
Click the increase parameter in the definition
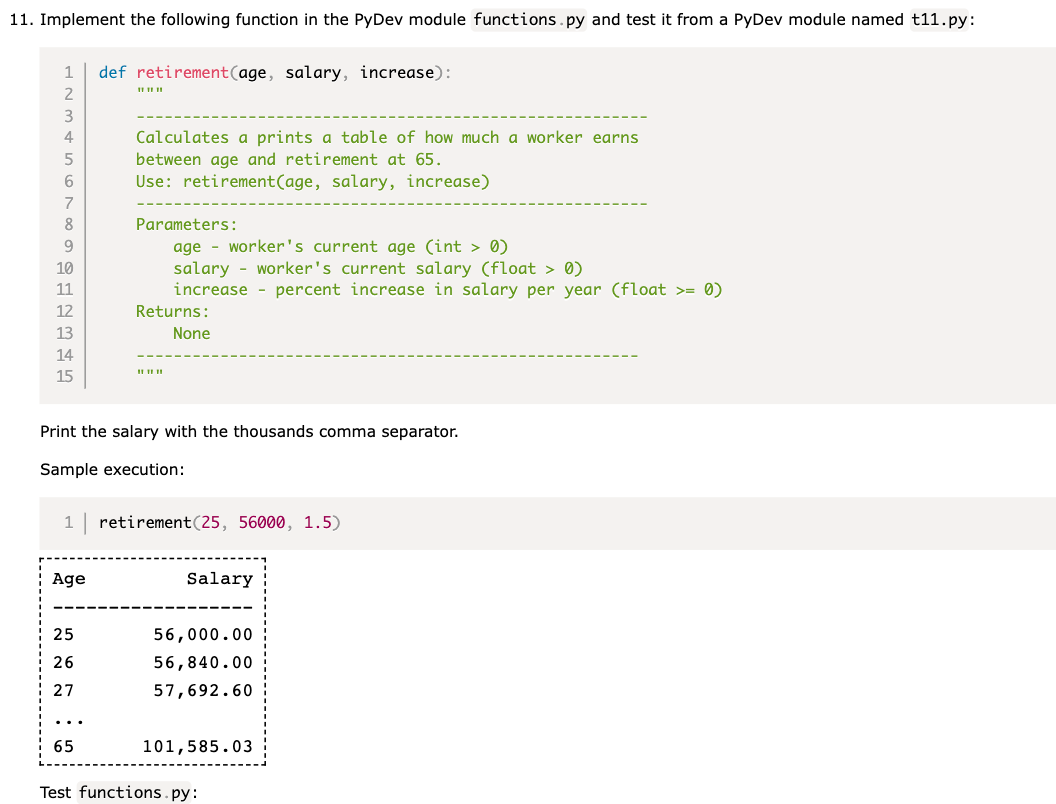point(395,71)
